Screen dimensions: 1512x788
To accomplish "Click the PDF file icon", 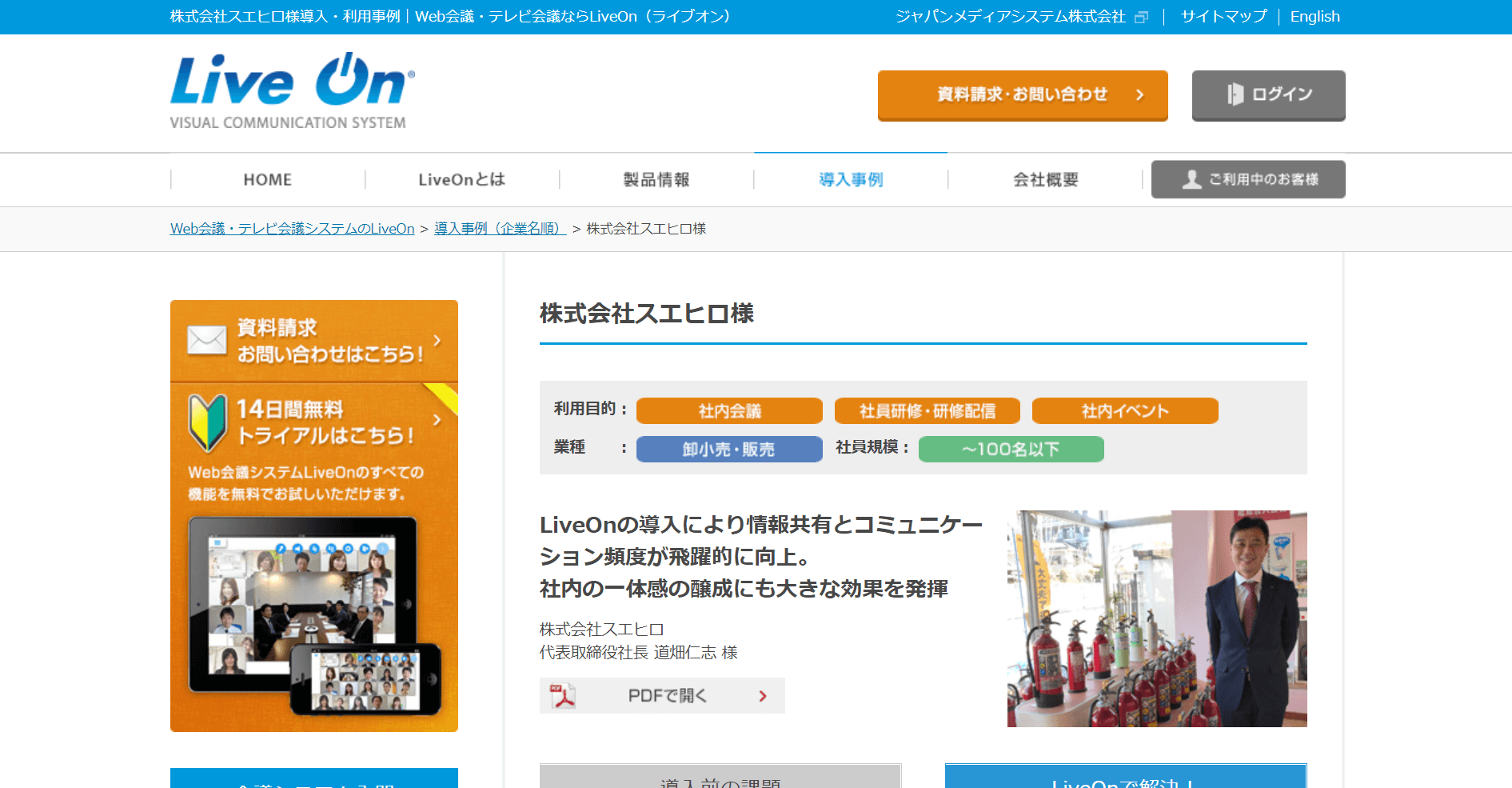I will tap(563, 696).
